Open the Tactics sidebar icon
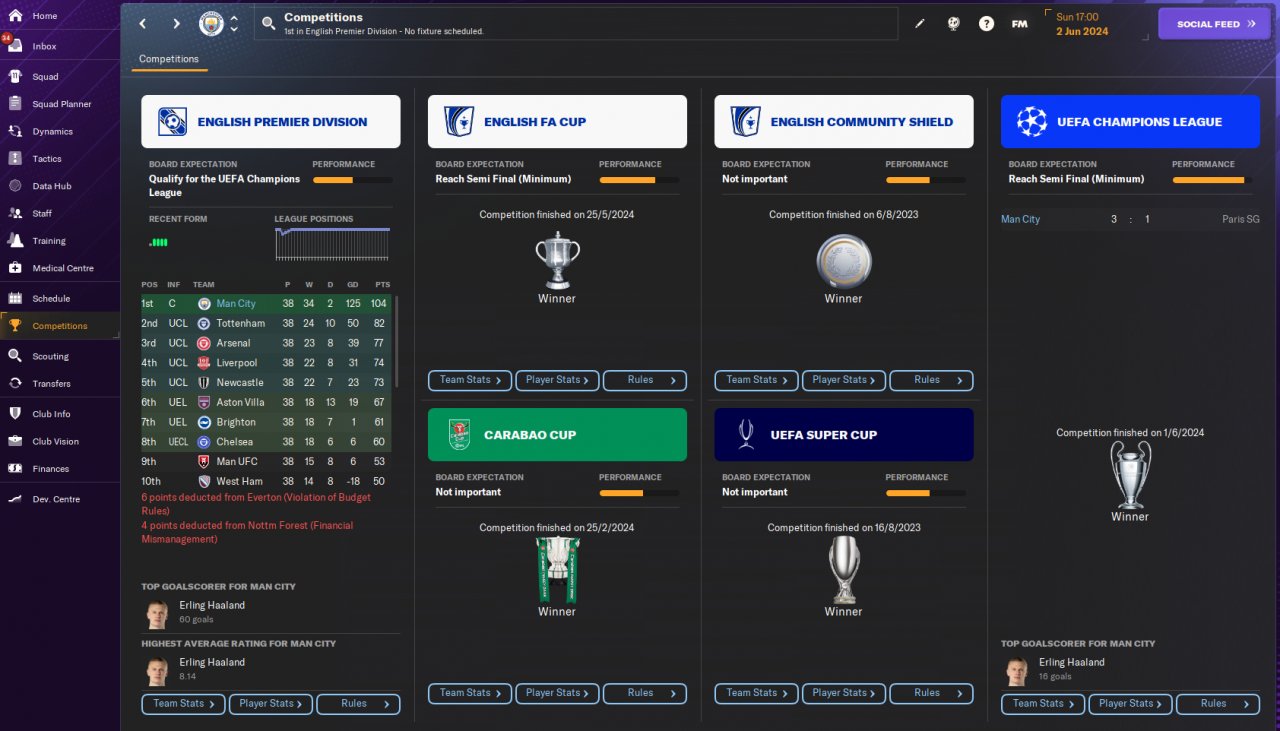Image resolution: width=1280 pixels, height=731 pixels. click(x=15, y=158)
